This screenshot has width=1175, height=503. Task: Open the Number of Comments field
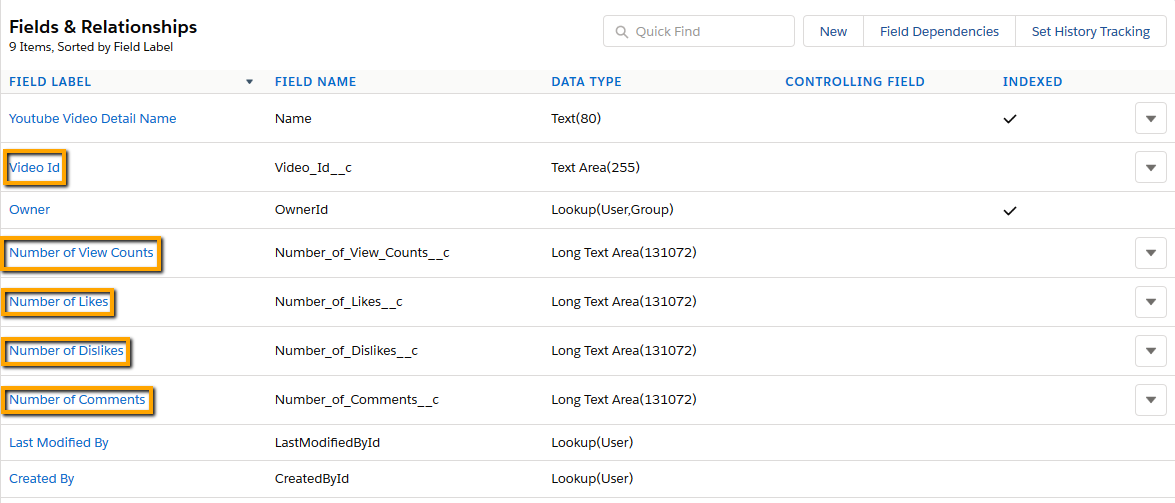coord(77,400)
